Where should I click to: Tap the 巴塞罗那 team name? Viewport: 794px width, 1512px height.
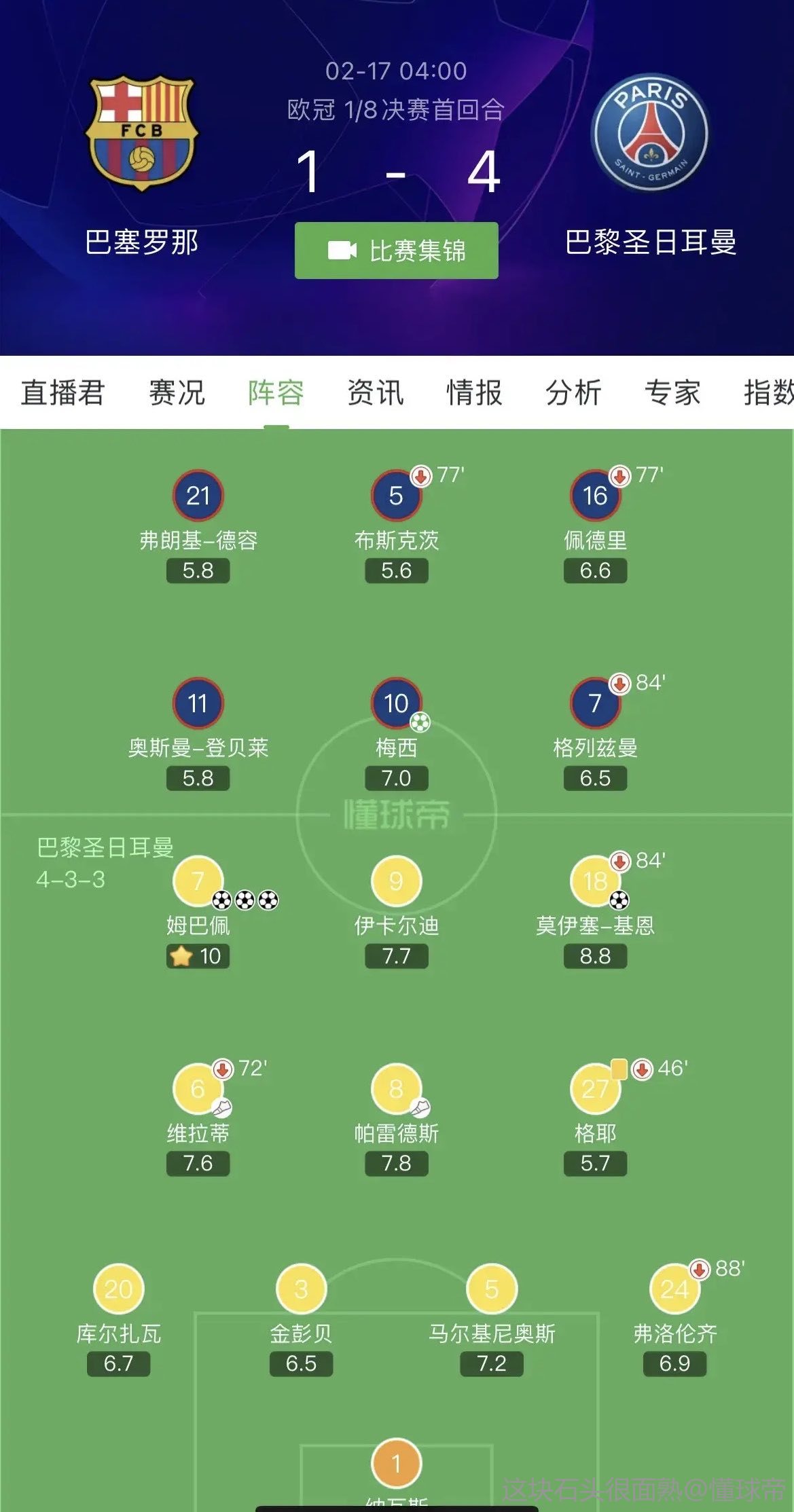tap(141, 242)
